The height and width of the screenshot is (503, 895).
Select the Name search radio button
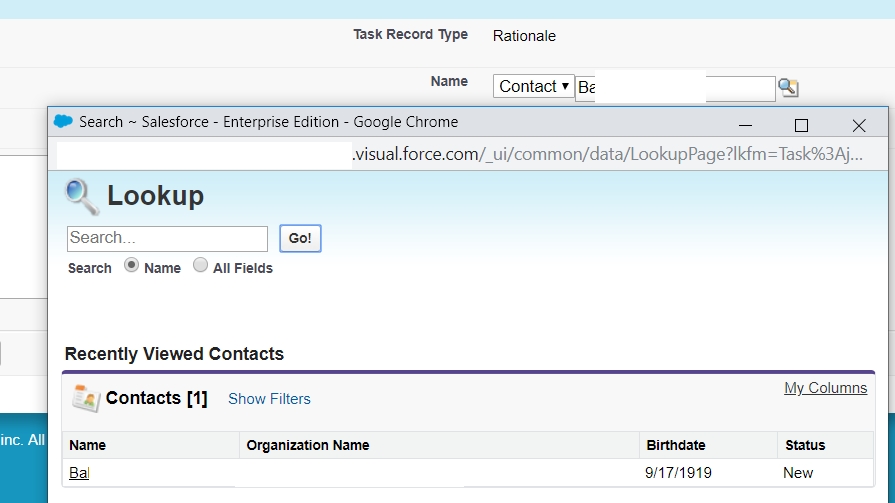pos(131,266)
